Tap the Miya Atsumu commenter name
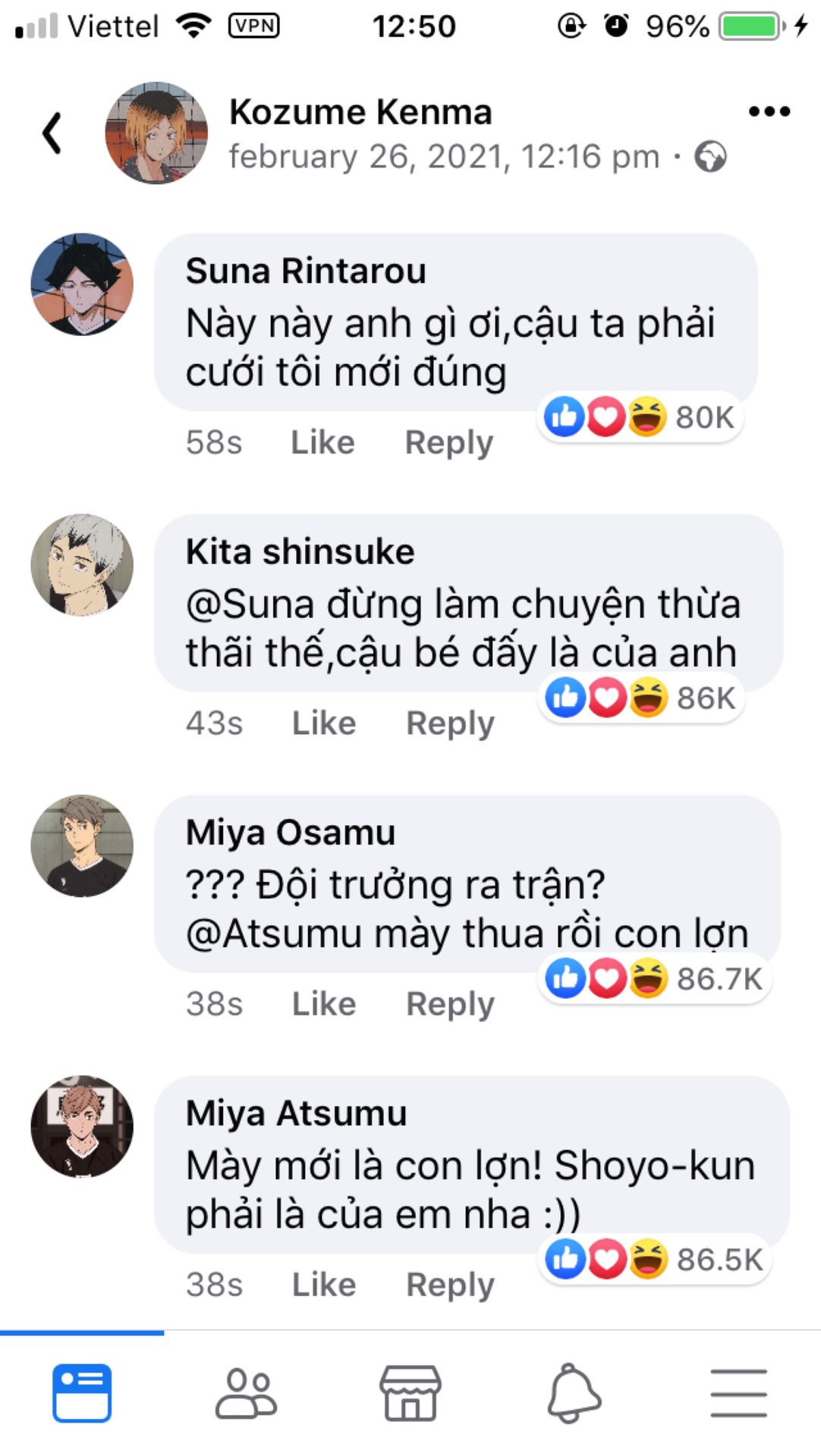Viewport: 821px width, 1456px height. pyautogui.click(x=296, y=1113)
